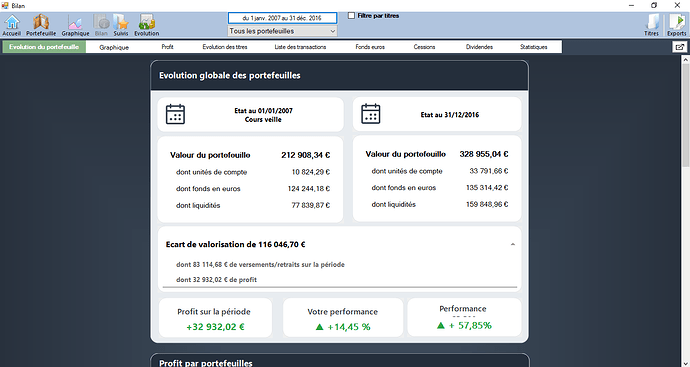Click the value 135 314,42 €
This screenshot has width=690, height=367.
coord(487,187)
